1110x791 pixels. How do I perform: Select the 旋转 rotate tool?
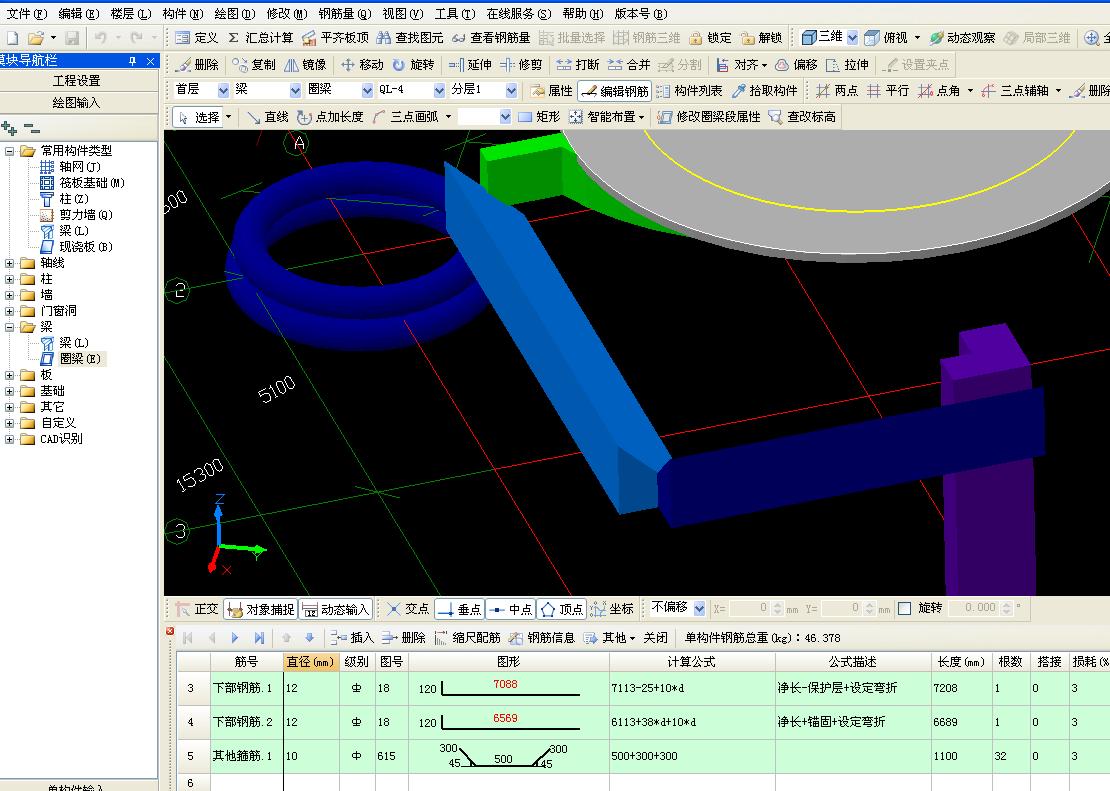[x=413, y=64]
